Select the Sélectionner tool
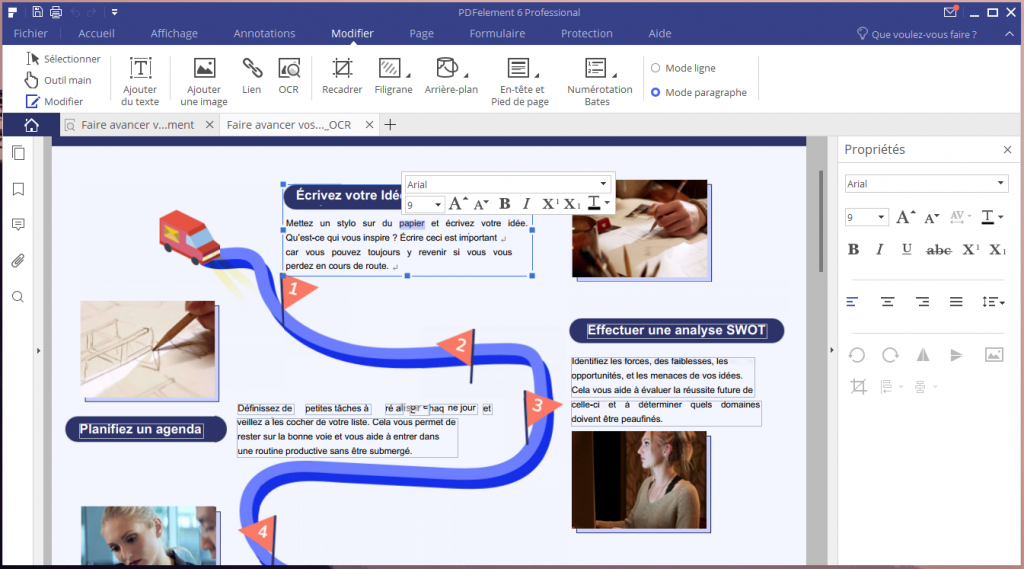1024x569 pixels. [63, 59]
